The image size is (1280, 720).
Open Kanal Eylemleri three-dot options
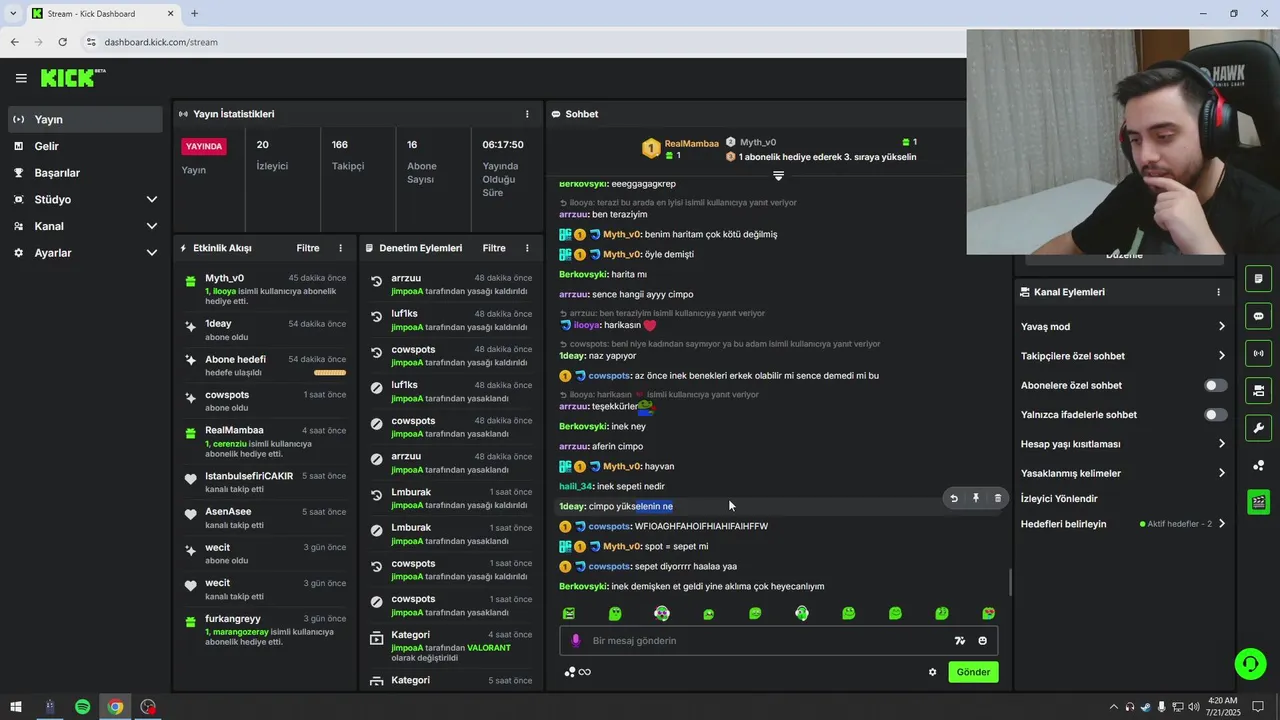click(x=1218, y=292)
